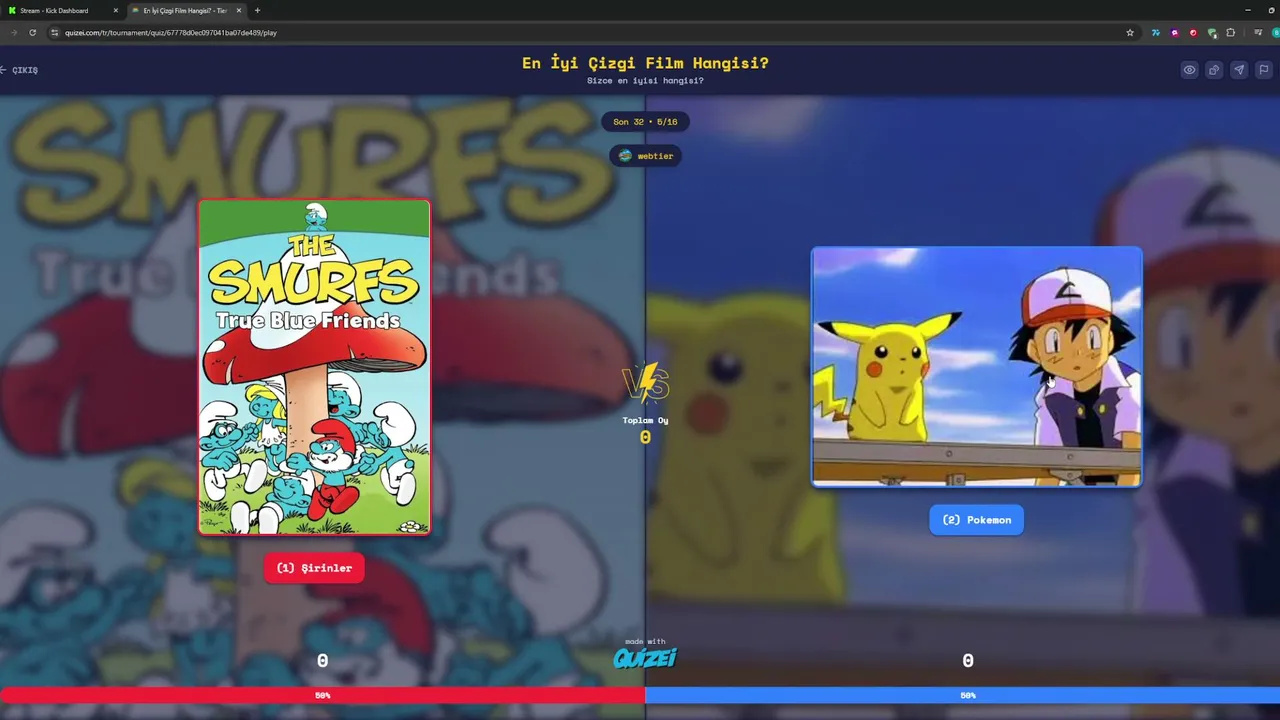The width and height of the screenshot is (1280, 720).
Task: Click the ÇIKIŞ exit link
Action: [19, 70]
